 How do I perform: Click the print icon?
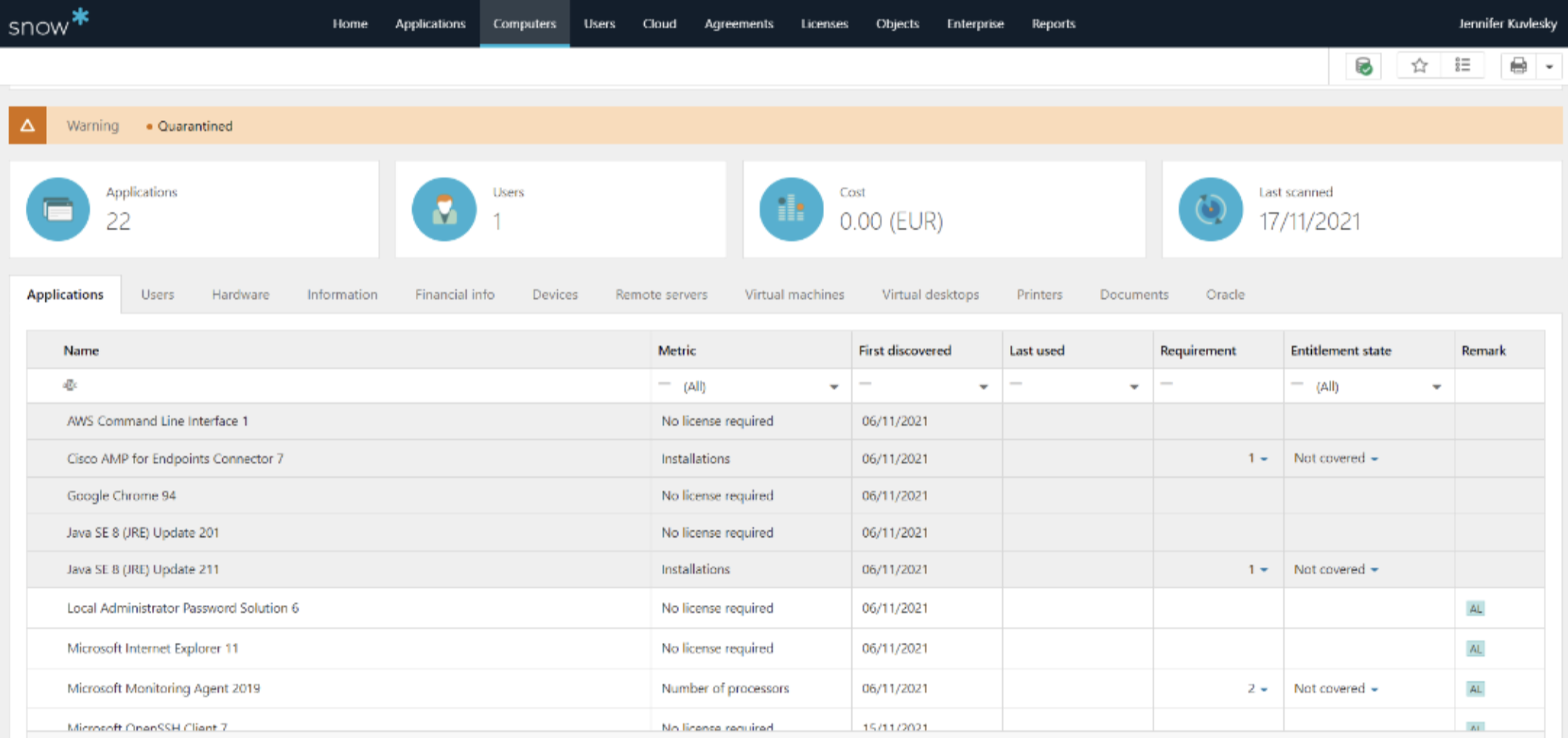pyautogui.click(x=1518, y=67)
